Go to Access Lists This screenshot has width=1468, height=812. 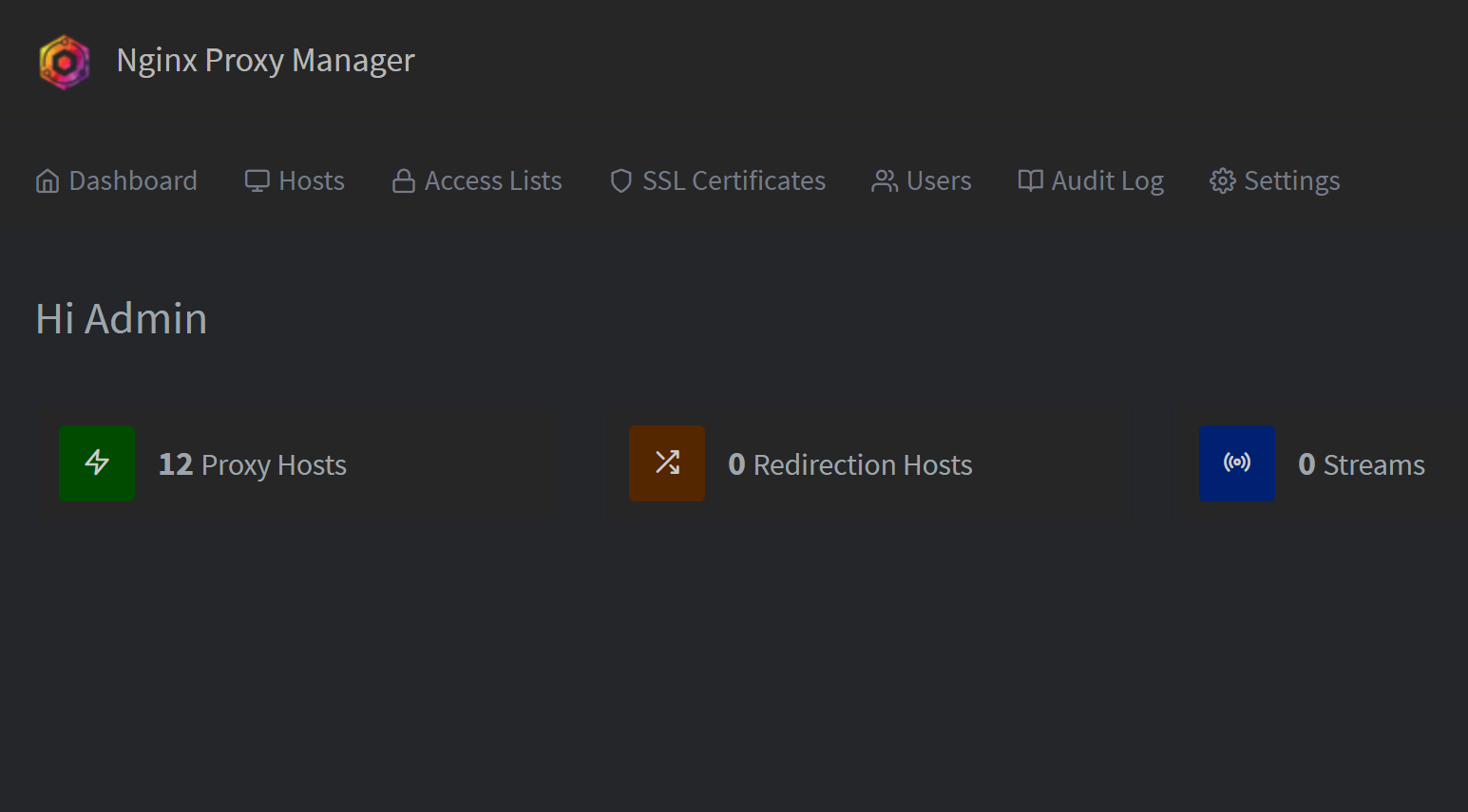(477, 180)
